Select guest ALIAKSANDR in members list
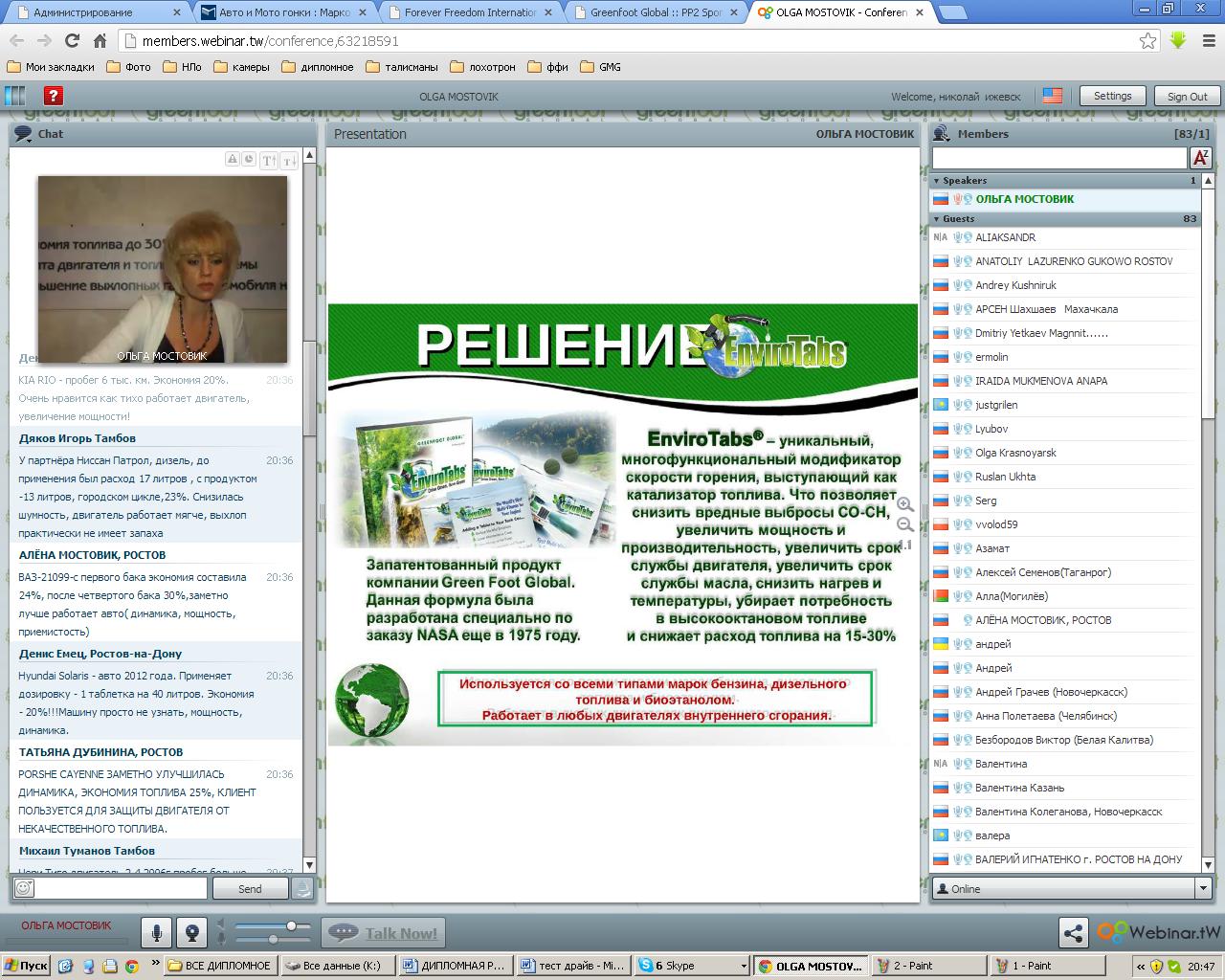 pos(1066,237)
